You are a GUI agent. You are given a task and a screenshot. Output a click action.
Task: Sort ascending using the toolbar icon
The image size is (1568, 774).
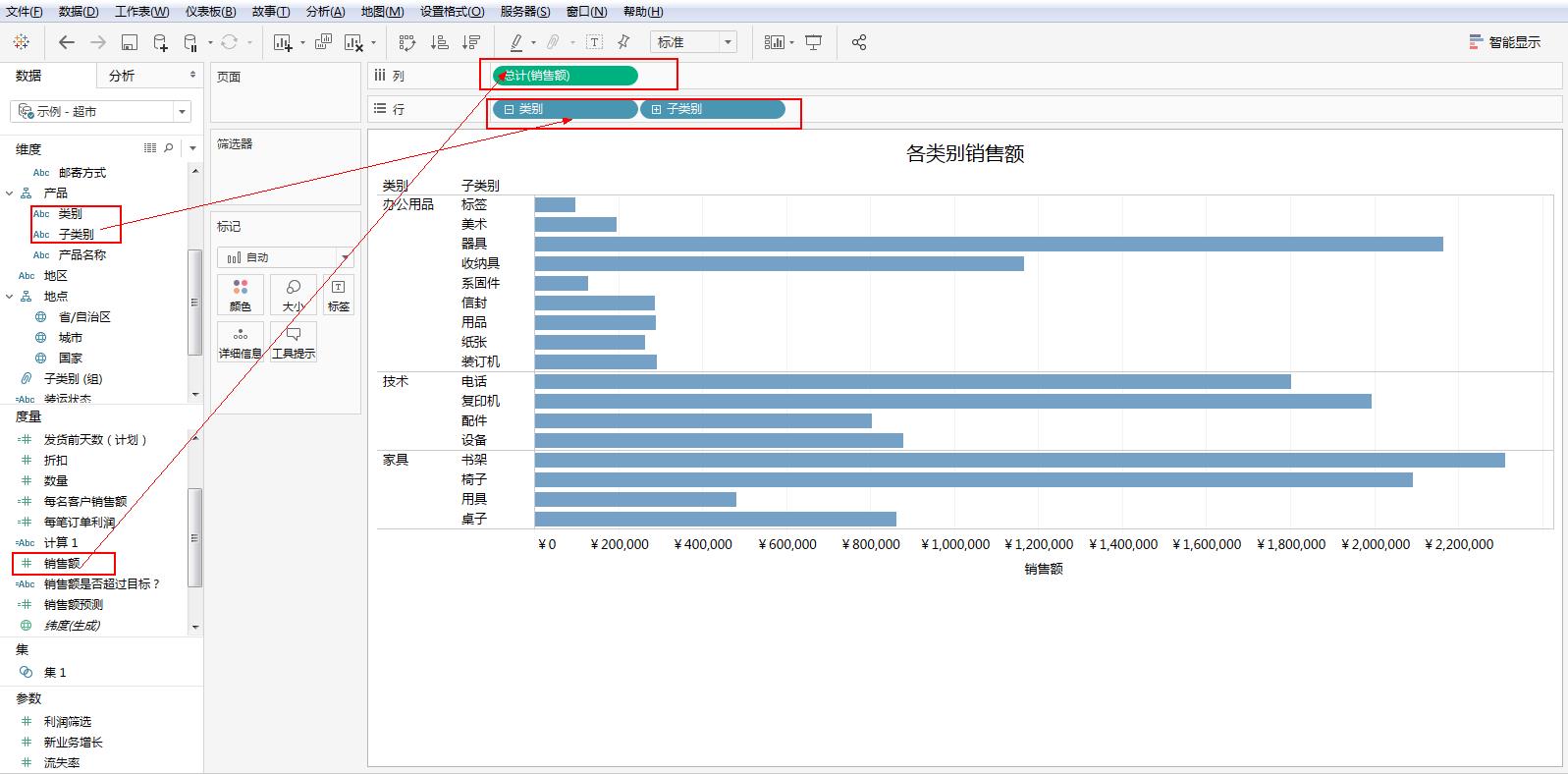click(440, 42)
